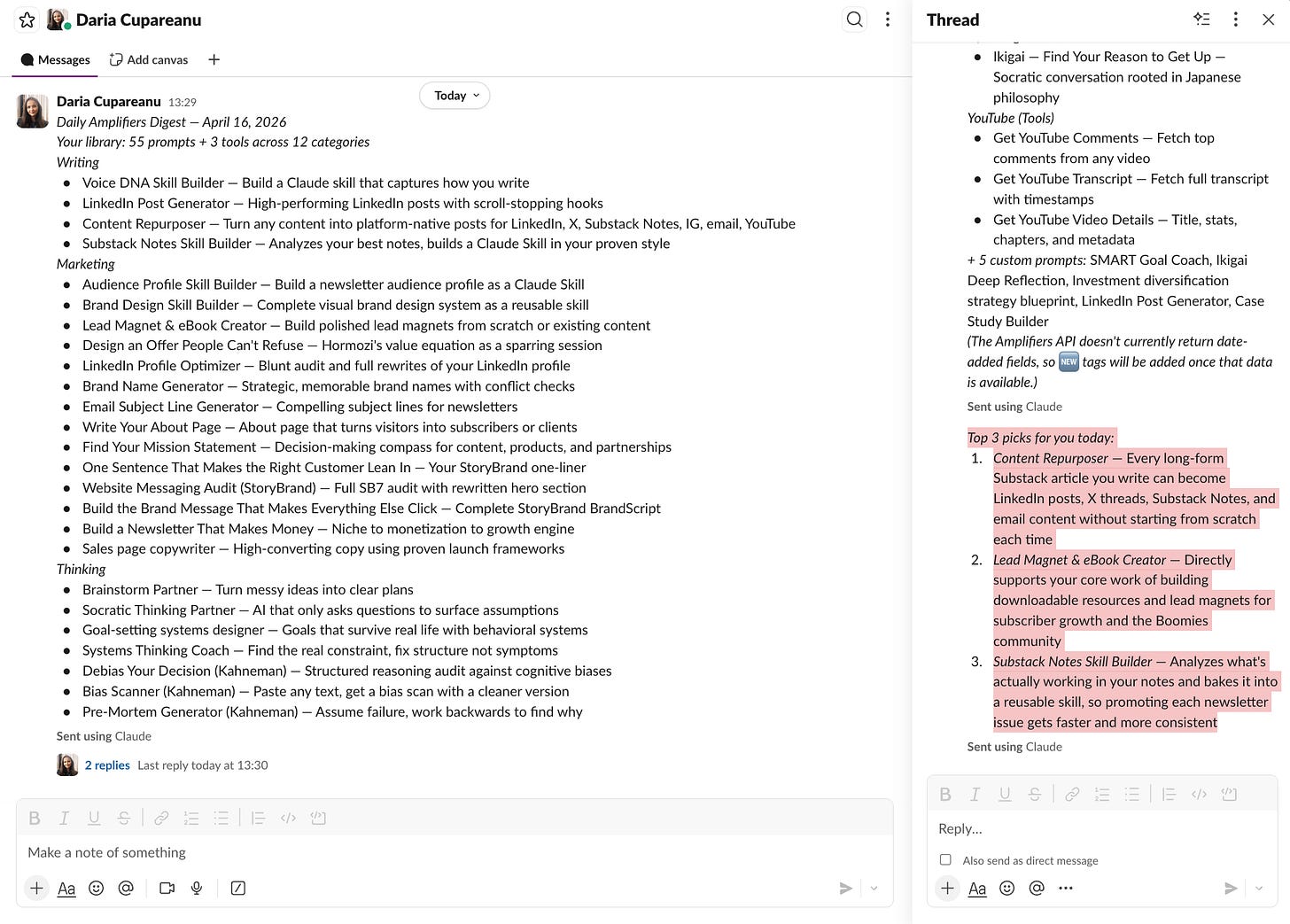Show more options in thread reply
Image resolution: width=1290 pixels, height=924 pixels.
(x=1066, y=888)
